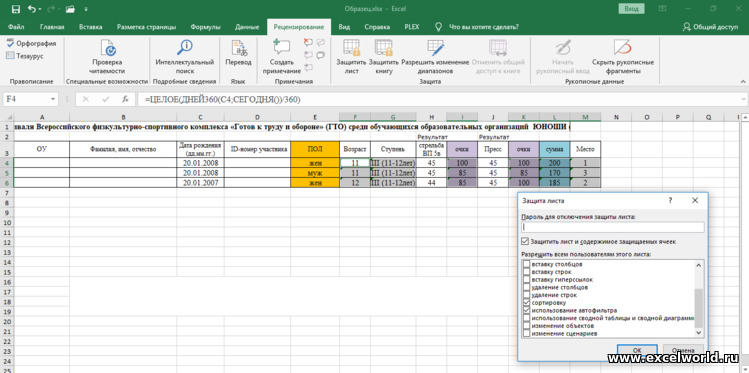
Task: Open file via the folder icon in quick access toolbar
Action: (70, 9)
